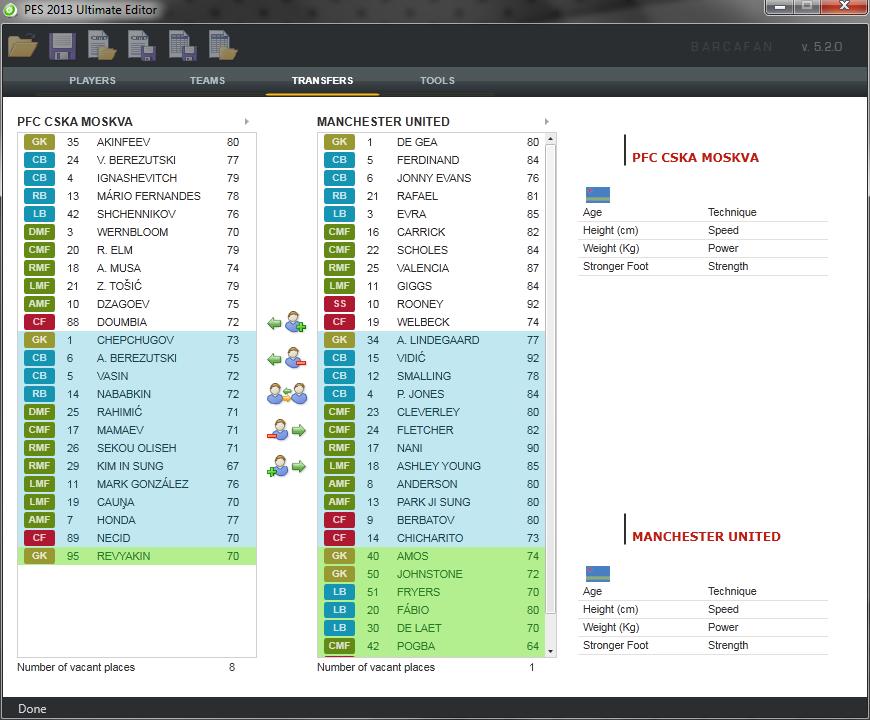
Task: Click the AMF badge beside HONDA
Action: [x=39, y=520]
